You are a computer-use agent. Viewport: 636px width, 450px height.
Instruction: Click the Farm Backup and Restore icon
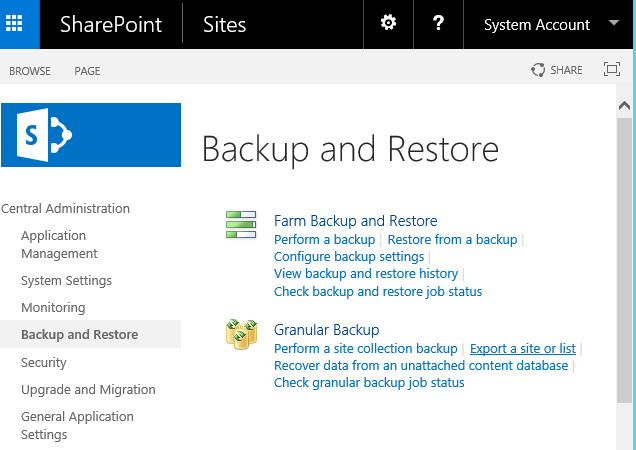(x=241, y=224)
